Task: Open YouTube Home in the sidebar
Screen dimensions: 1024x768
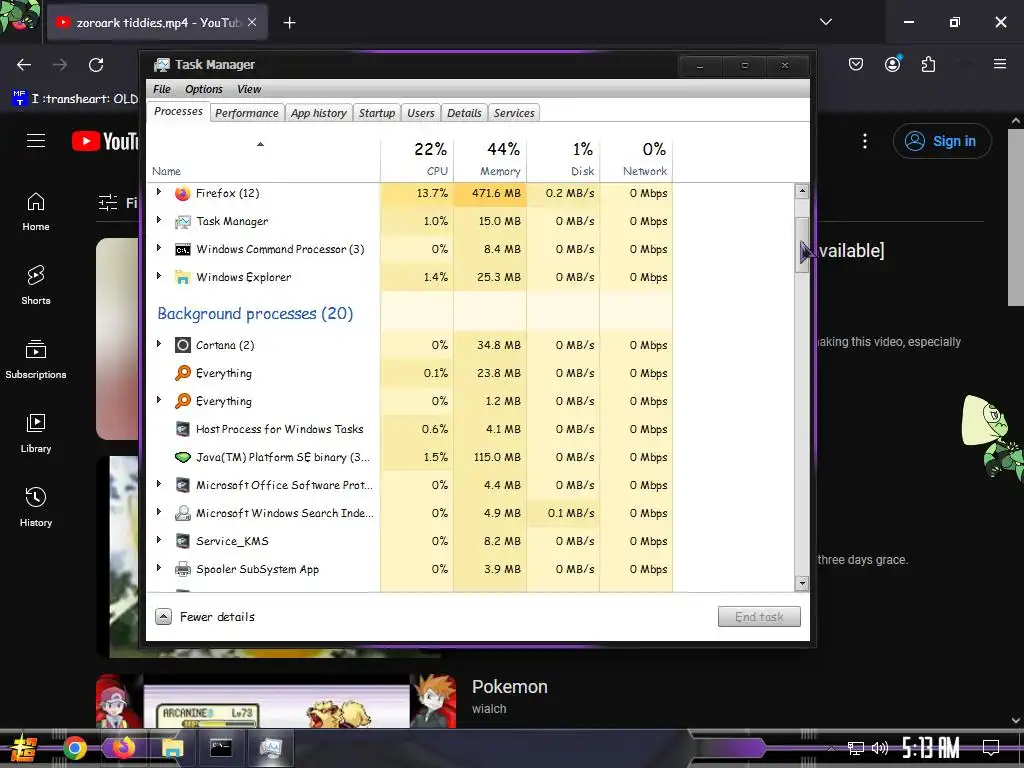Action: click(36, 212)
